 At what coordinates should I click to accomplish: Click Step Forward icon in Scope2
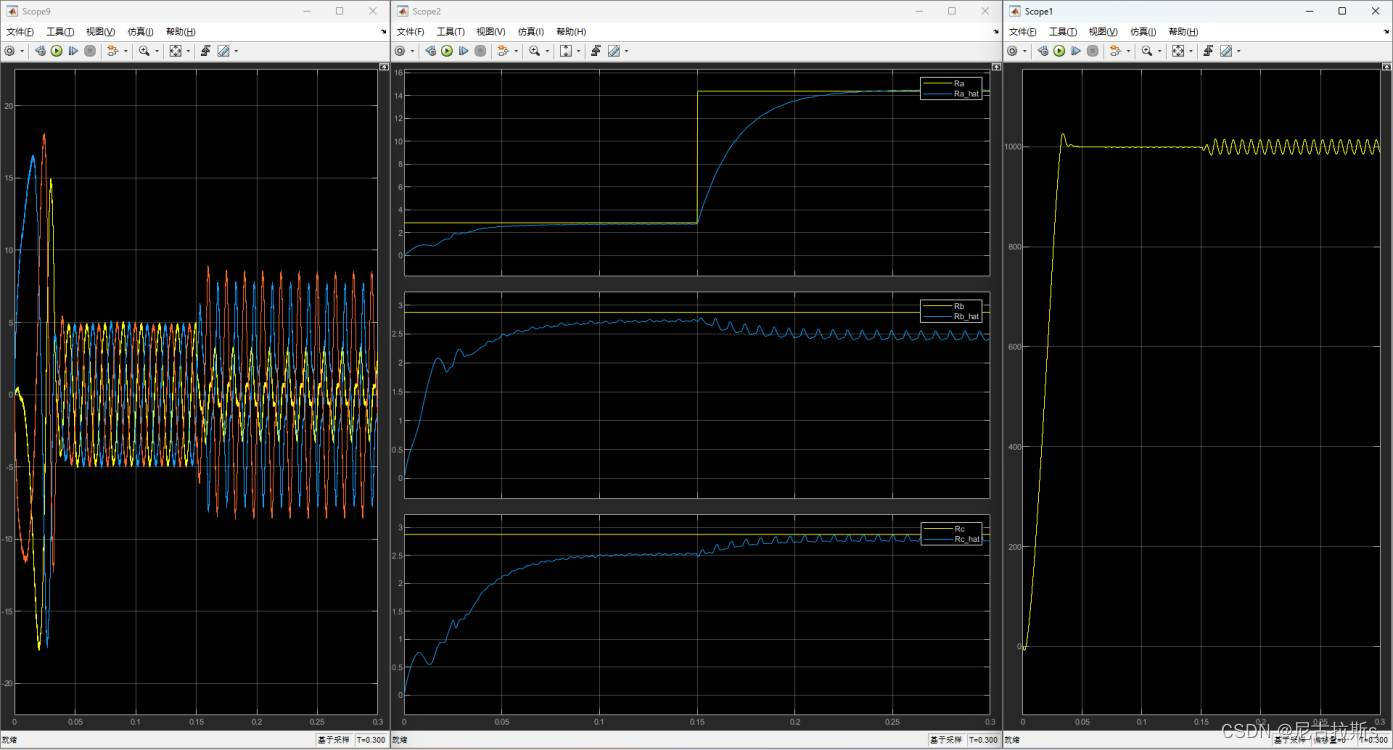coord(463,51)
